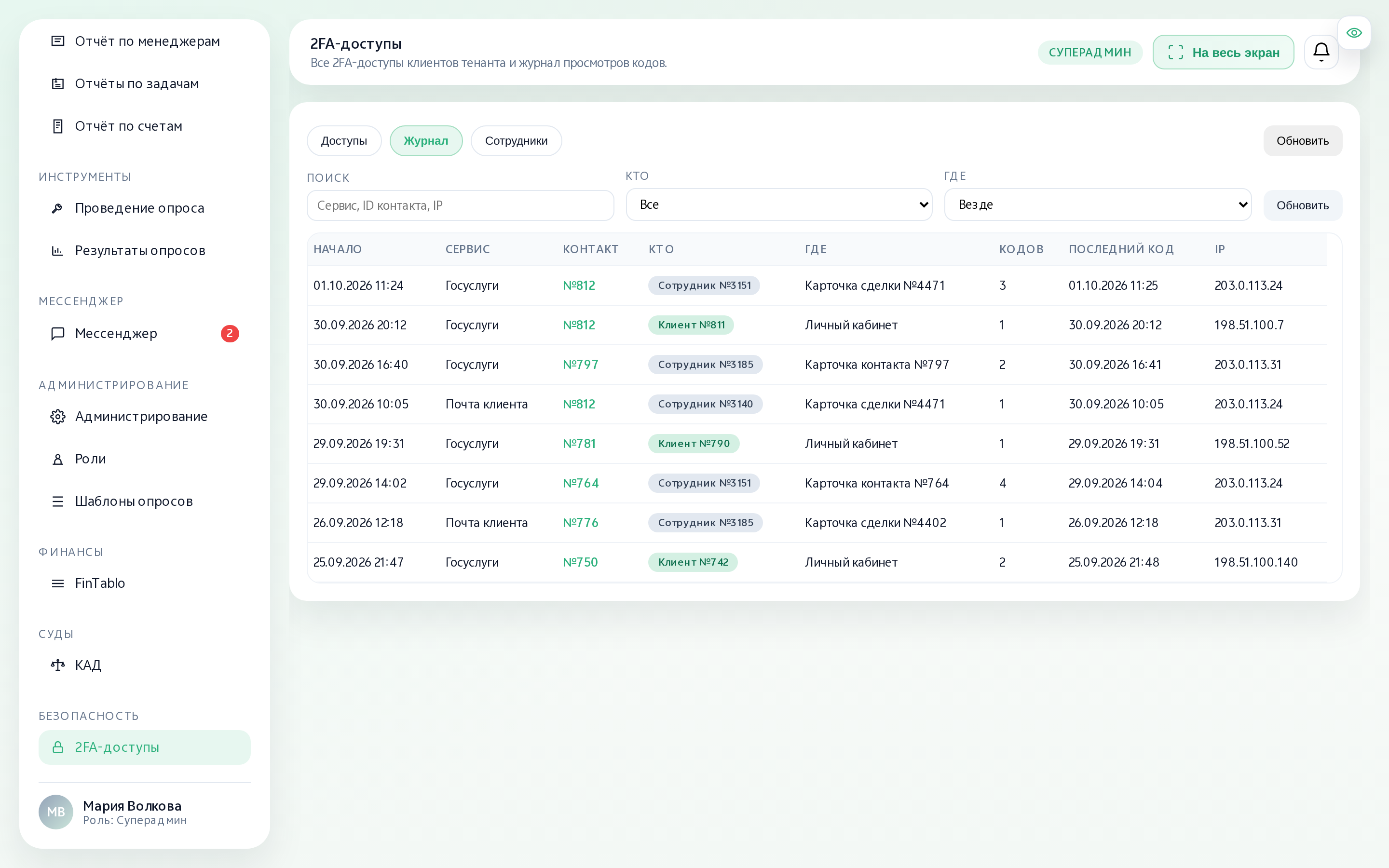Click the Карточка сделки №4402 cell
The width and height of the screenshot is (1389, 868).
tap(875, 523)
